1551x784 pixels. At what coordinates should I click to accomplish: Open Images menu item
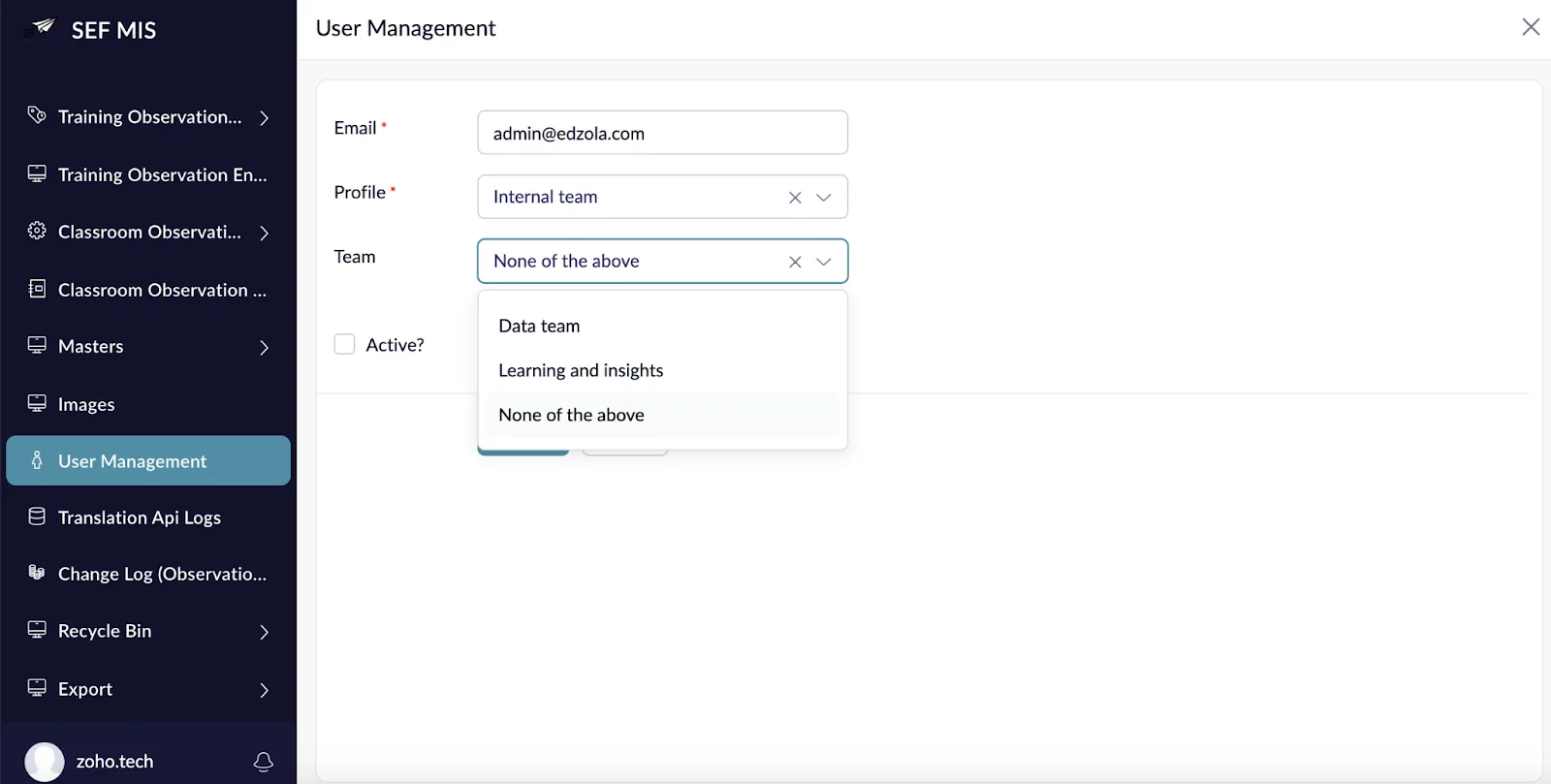tap(148, 404)
